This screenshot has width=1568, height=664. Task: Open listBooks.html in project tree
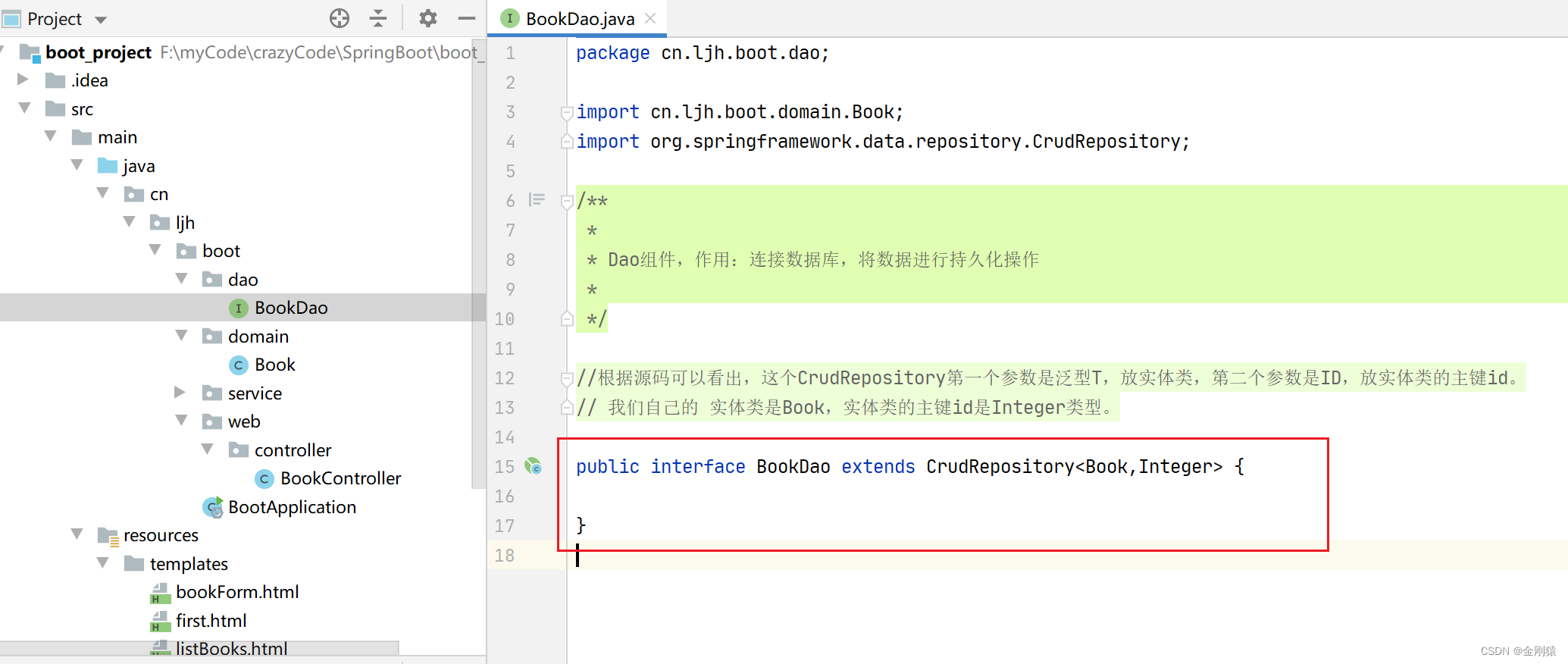(x=232, y=649)
